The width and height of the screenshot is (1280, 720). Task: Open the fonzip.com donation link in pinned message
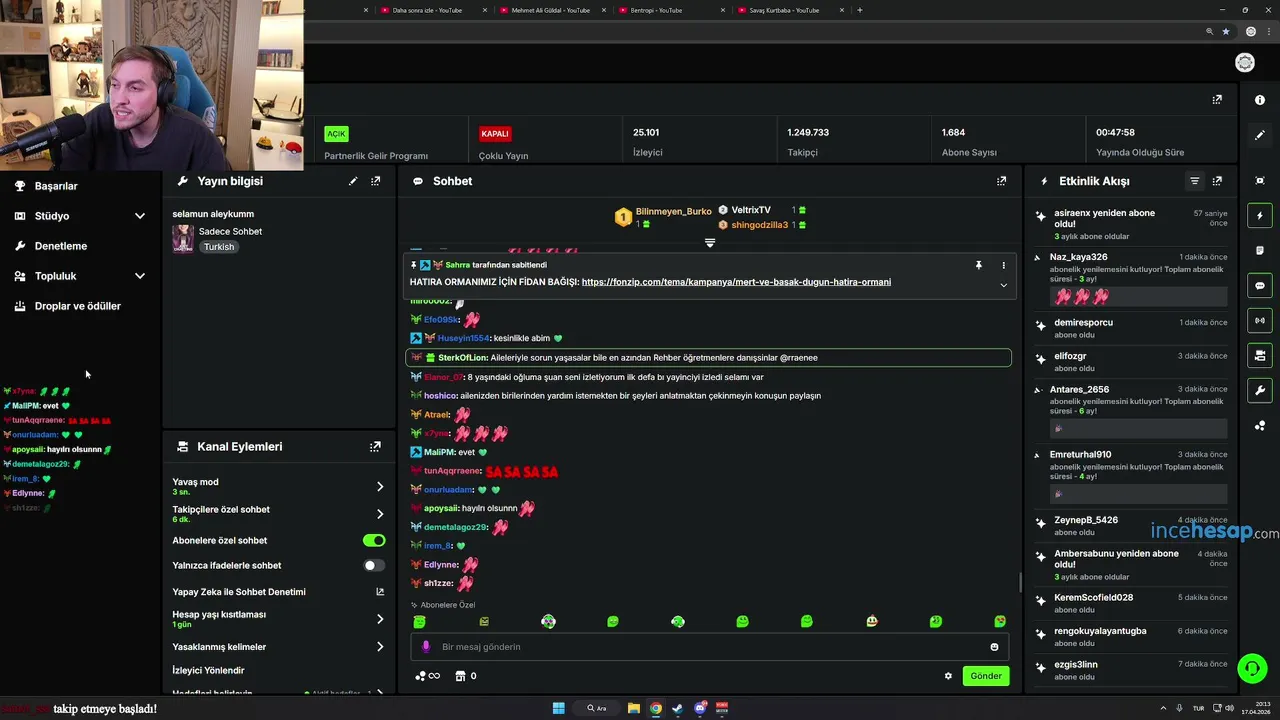736,282
